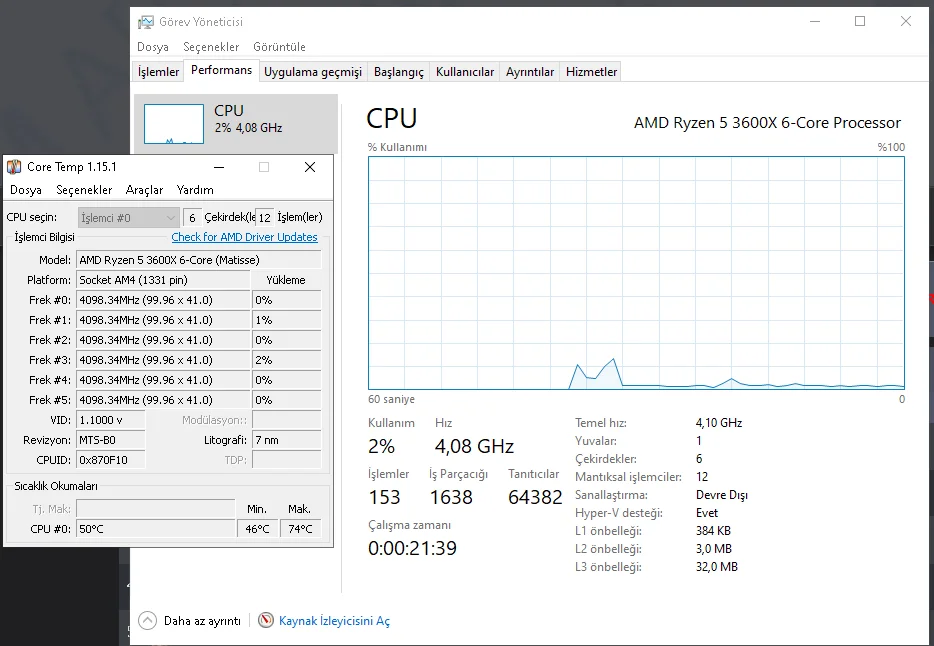Select the CPU mini-graph thumbnail in the sidebar
Screen dimensions: 934x646
coord(174,124)
